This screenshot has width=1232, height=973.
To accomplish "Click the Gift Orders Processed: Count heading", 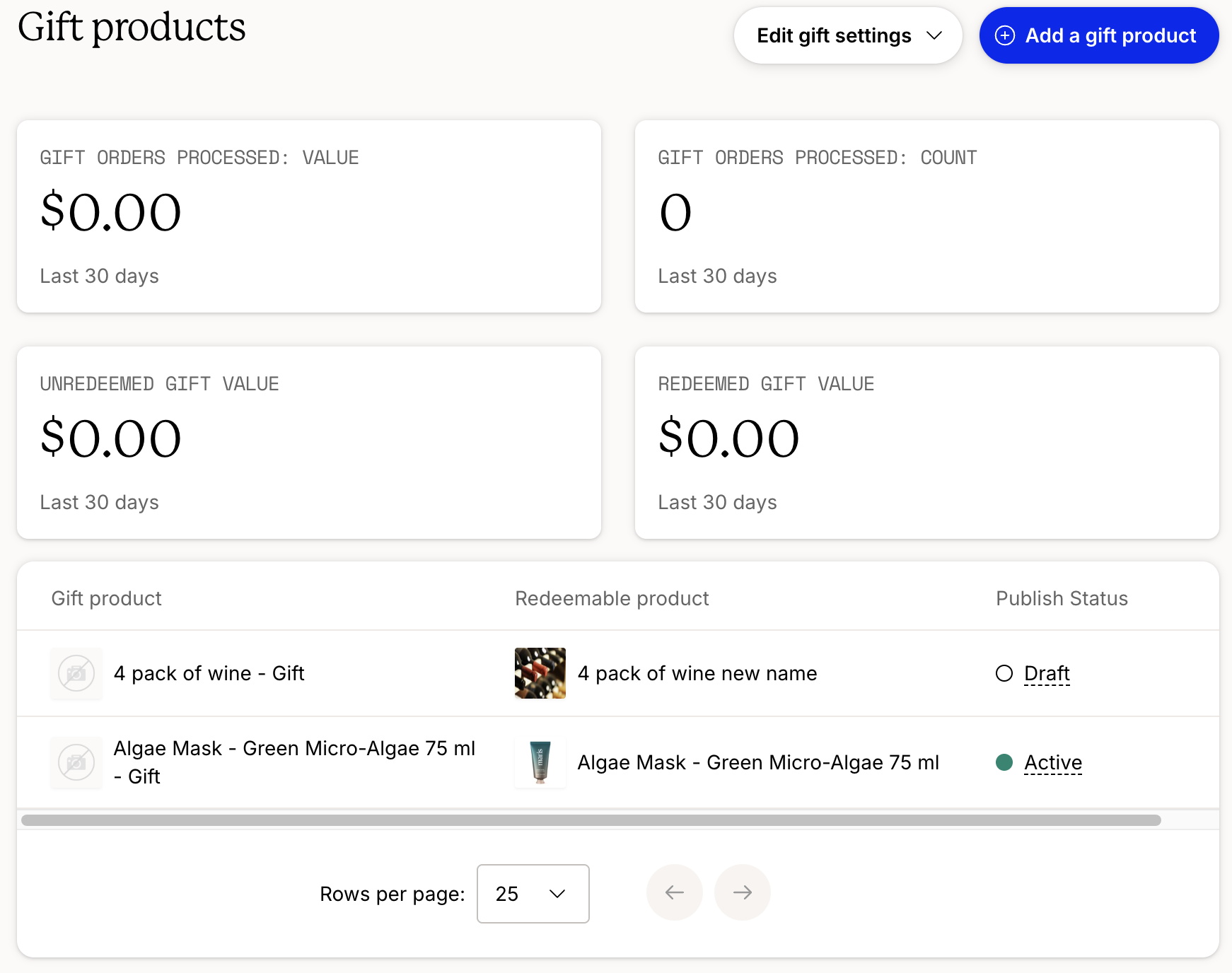I will click(x=818, y=158).
